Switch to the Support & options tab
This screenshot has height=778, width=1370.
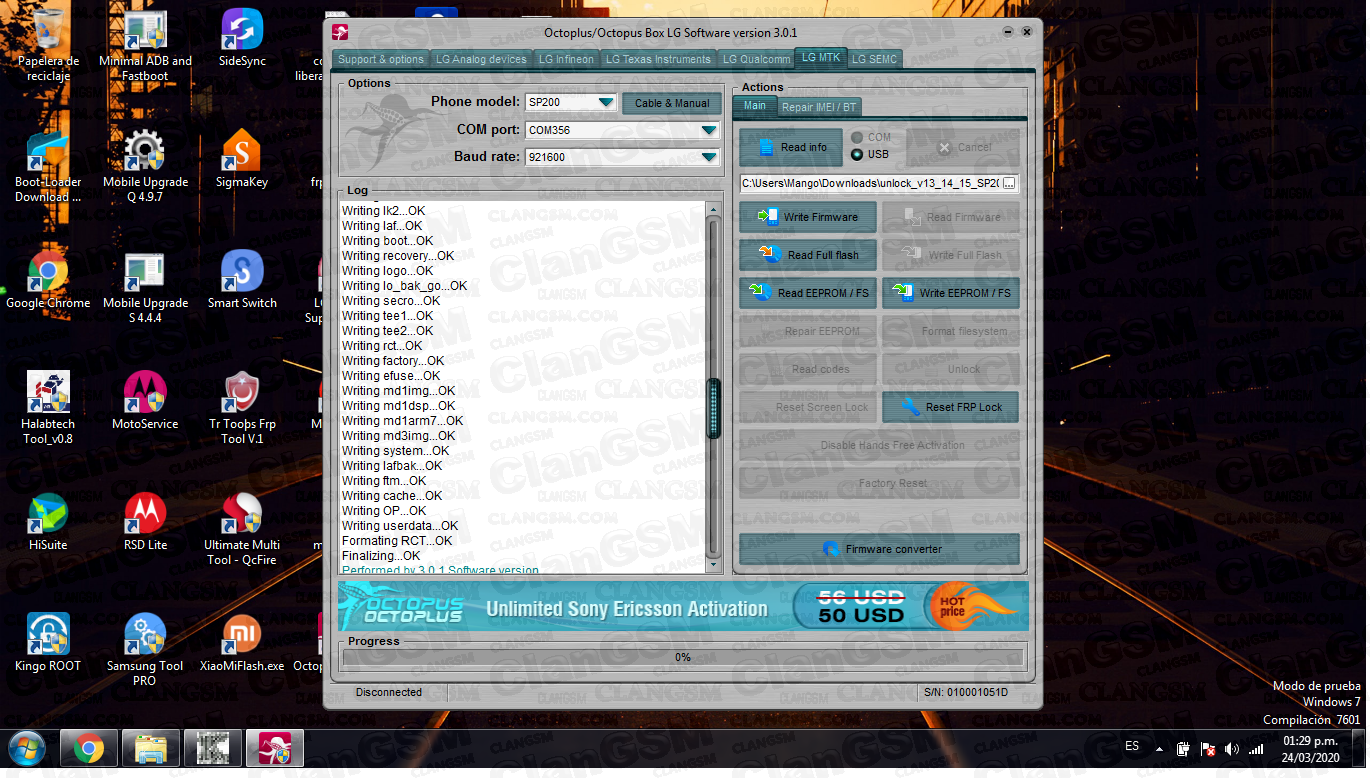[381, 59]
